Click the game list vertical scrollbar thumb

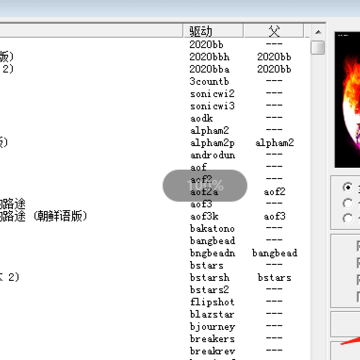pos(318,47)
